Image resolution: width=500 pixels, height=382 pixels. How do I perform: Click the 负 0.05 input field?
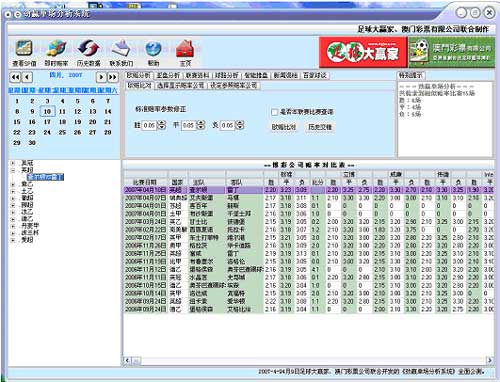229,125
